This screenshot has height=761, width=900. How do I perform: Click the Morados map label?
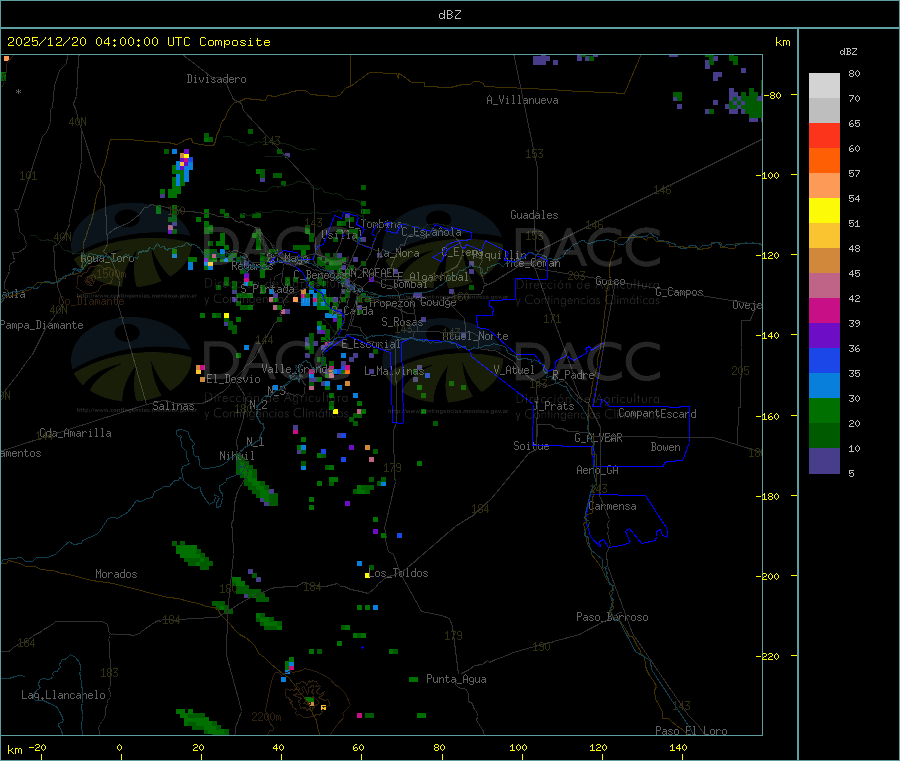pos(116,574)
